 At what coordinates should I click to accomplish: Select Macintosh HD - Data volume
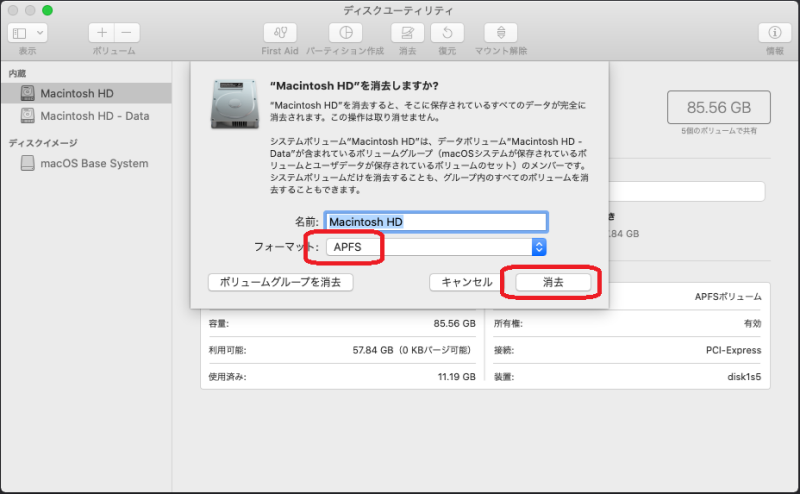86,116
